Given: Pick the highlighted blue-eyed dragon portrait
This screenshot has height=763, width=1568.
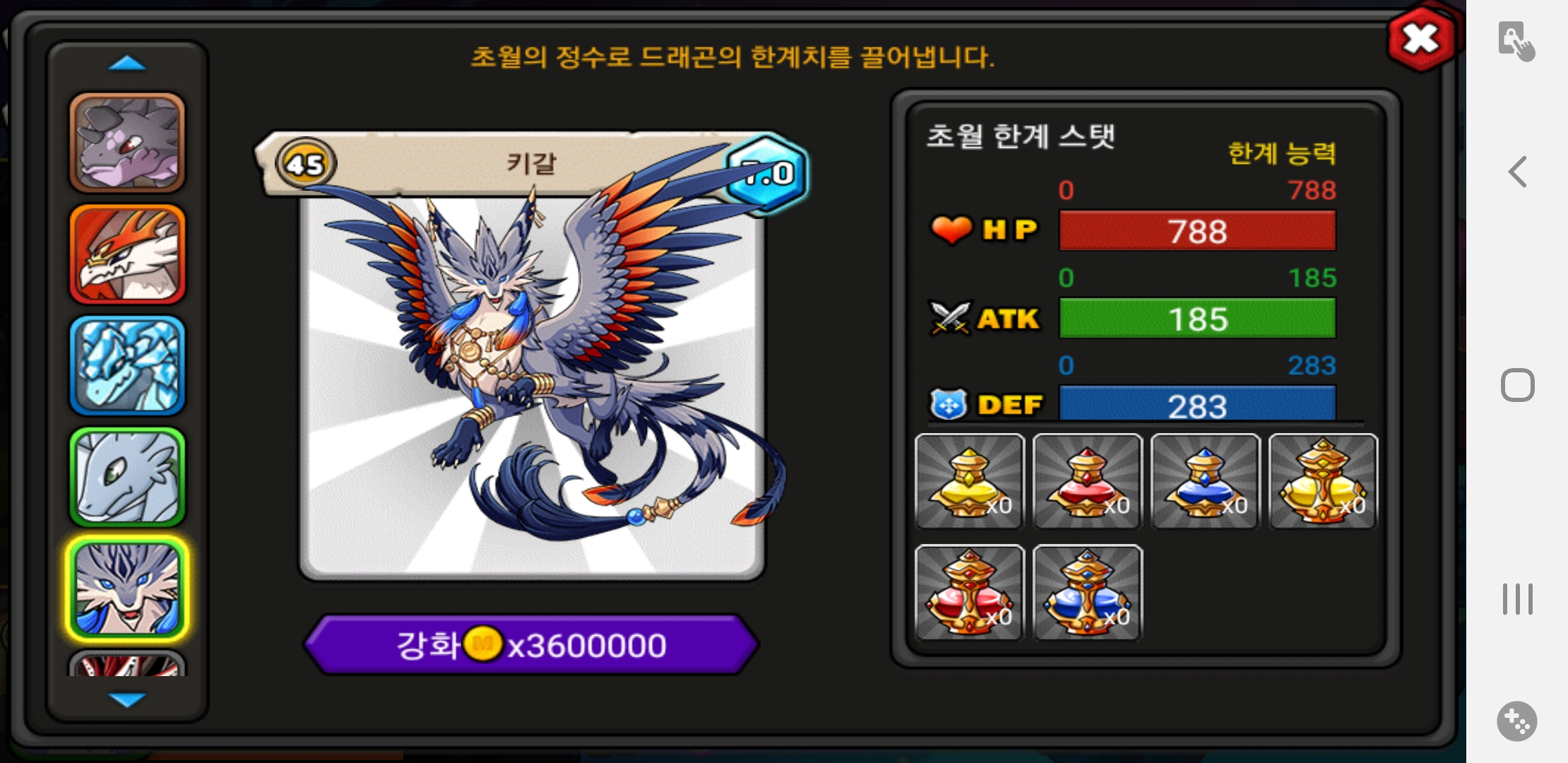Looking at the screenshot, I should point(127,588).
